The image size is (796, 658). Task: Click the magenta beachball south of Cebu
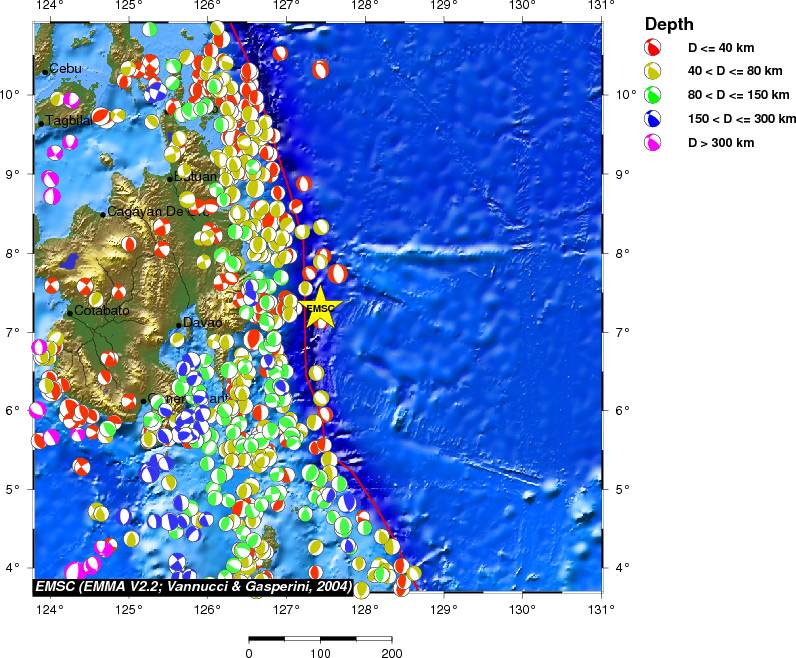[71, 100]
